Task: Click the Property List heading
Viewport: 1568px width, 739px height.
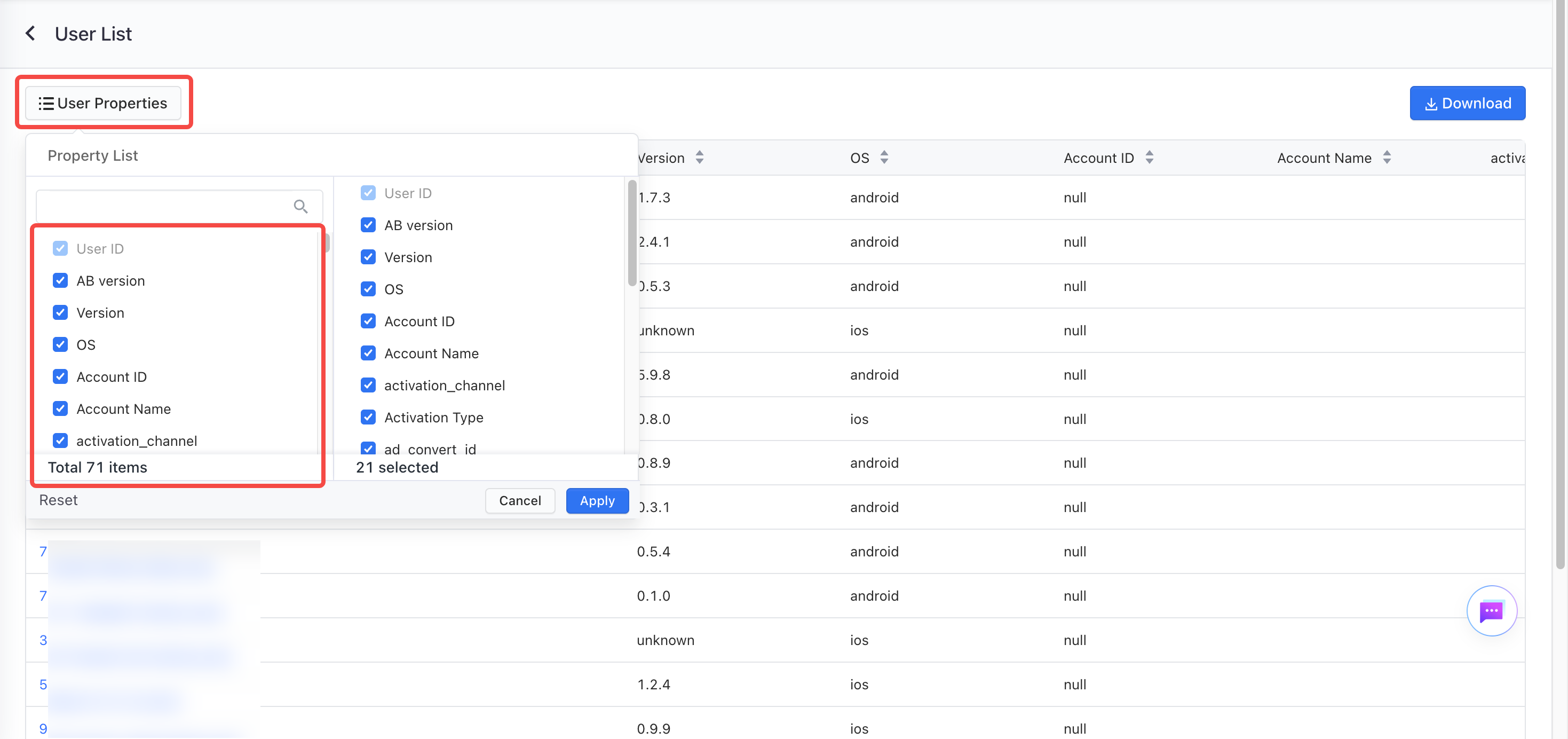Action: point(92,155)
